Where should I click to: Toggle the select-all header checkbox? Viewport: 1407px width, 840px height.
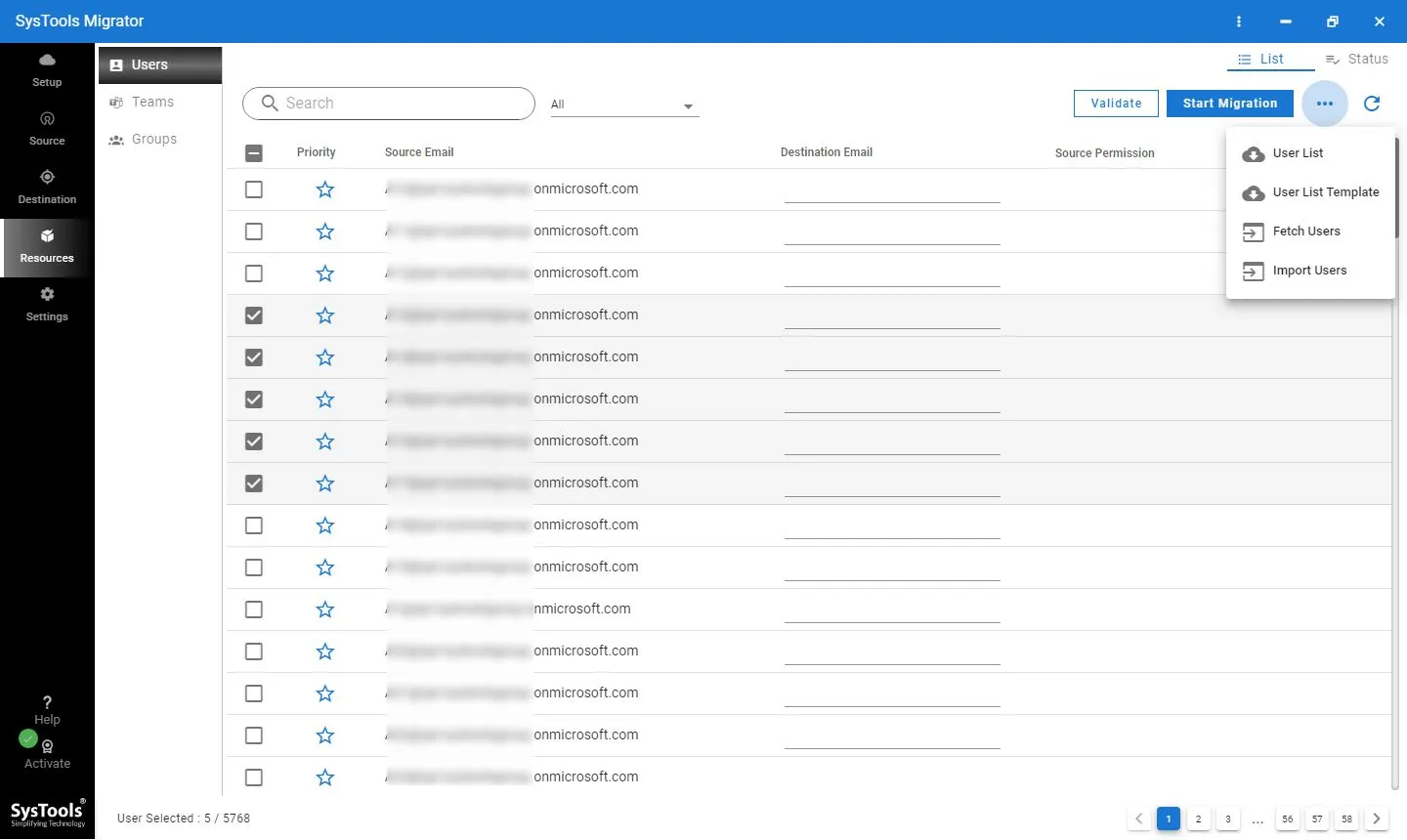(254, 152)
